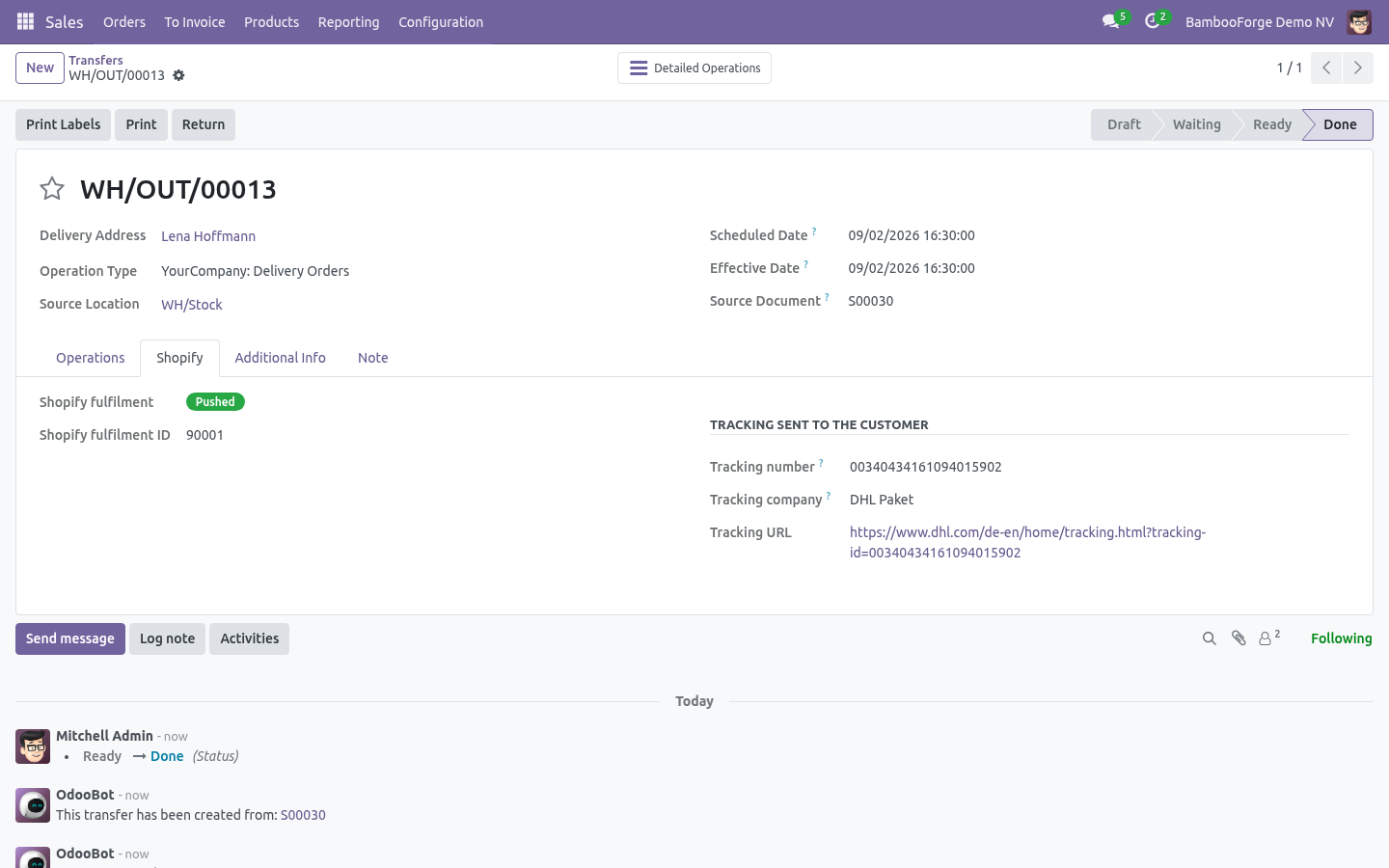1389x868 pixels.
Task: Open the Transfers breadcrumb link
Action: pyautogui.click(x=95, y=60)
